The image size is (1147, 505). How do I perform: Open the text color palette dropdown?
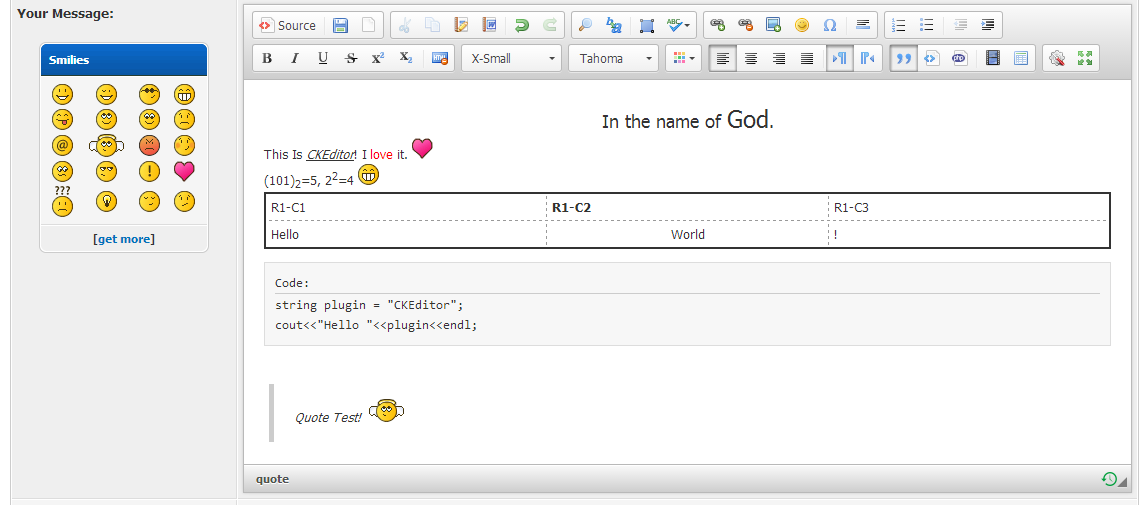click(684, 59)
